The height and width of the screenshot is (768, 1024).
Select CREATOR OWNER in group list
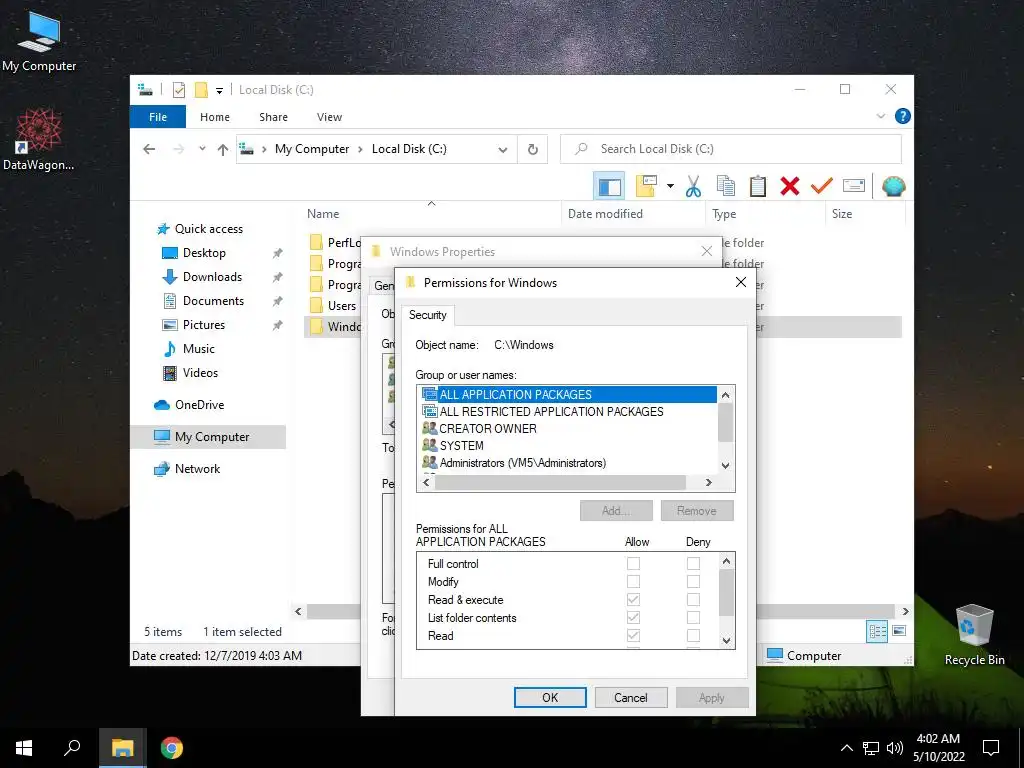[x=488, y=428]
